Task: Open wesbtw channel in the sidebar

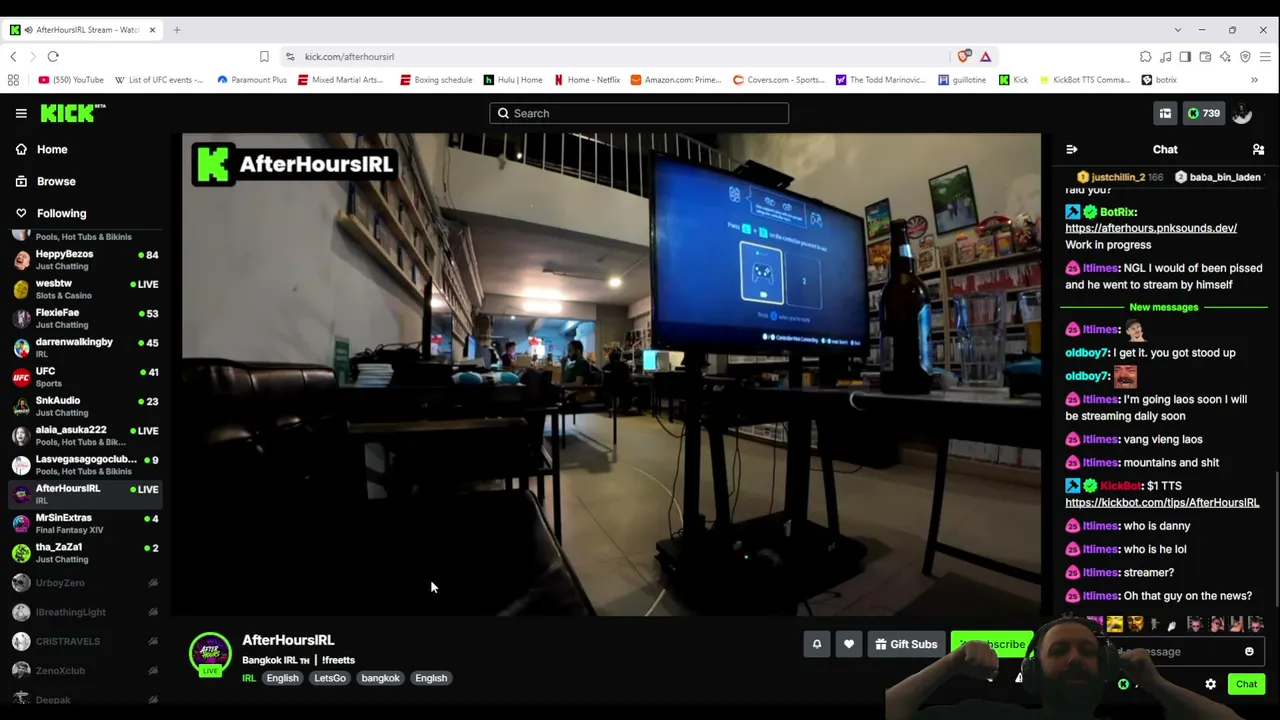Action: pos(85,289)
